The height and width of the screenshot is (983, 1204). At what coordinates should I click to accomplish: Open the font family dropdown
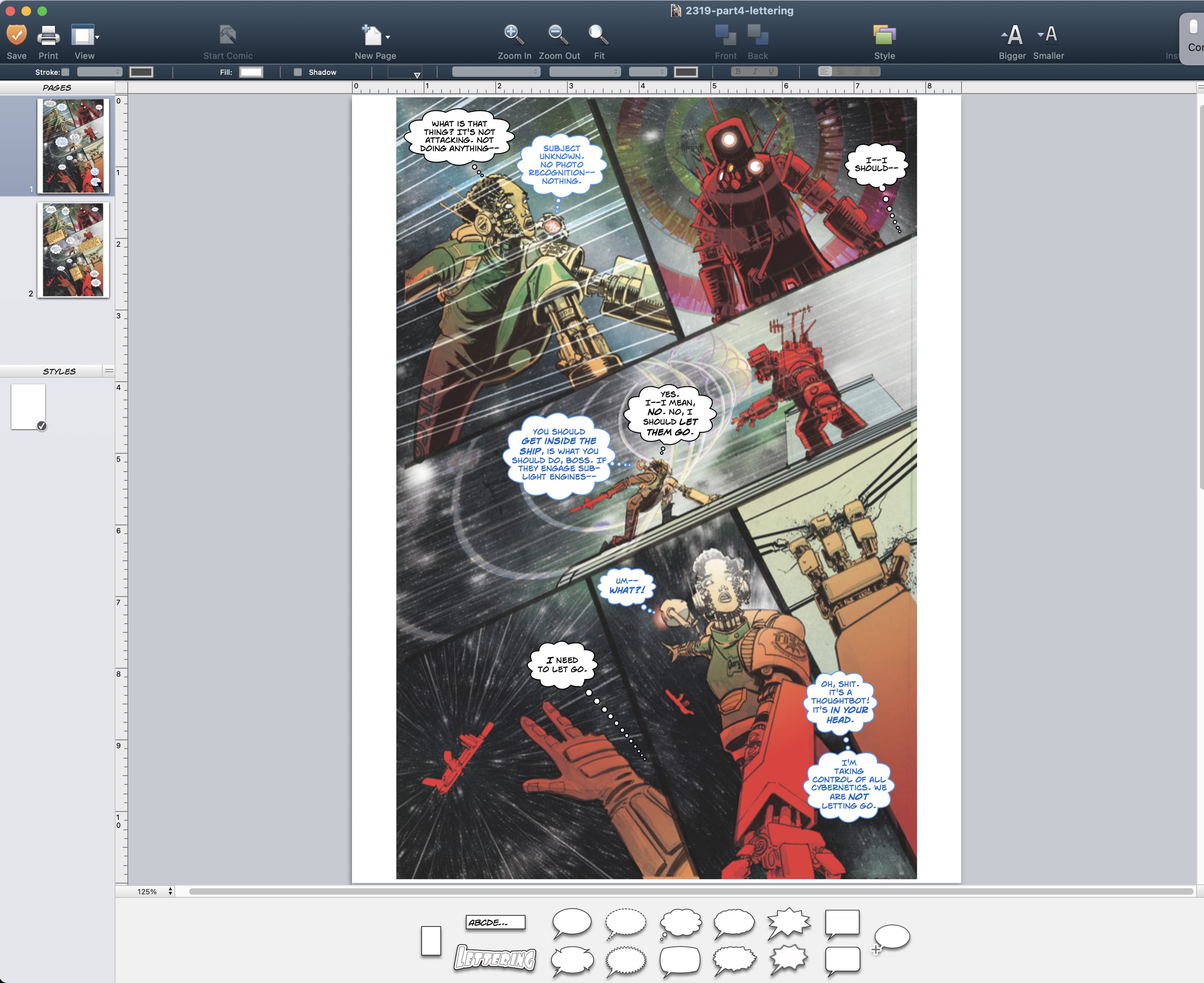[x=496, y=72]
